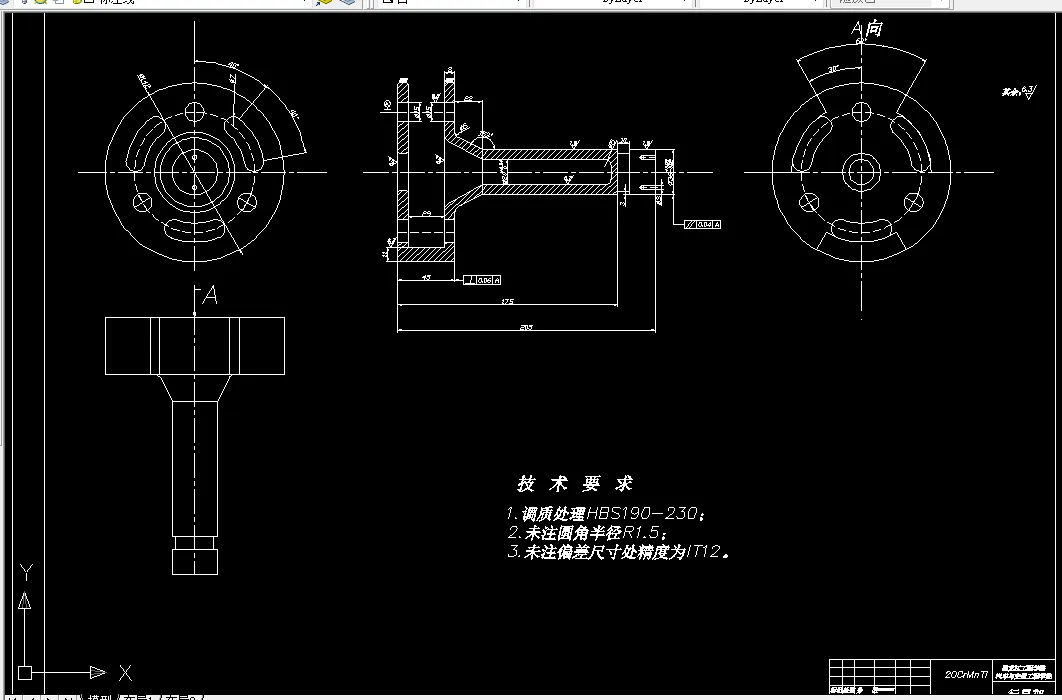Viewport: 1062px width, 700px height.
Task: Click the UCS Y axis label
Action: [x=26, y=573]
